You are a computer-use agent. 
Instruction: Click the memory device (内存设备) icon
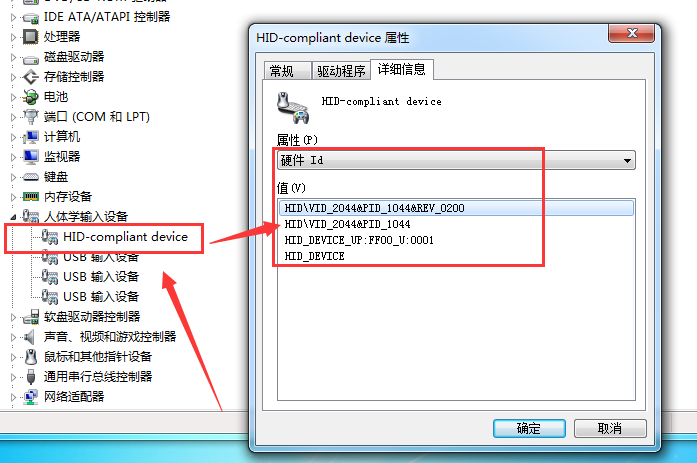[x=30, y=196]
